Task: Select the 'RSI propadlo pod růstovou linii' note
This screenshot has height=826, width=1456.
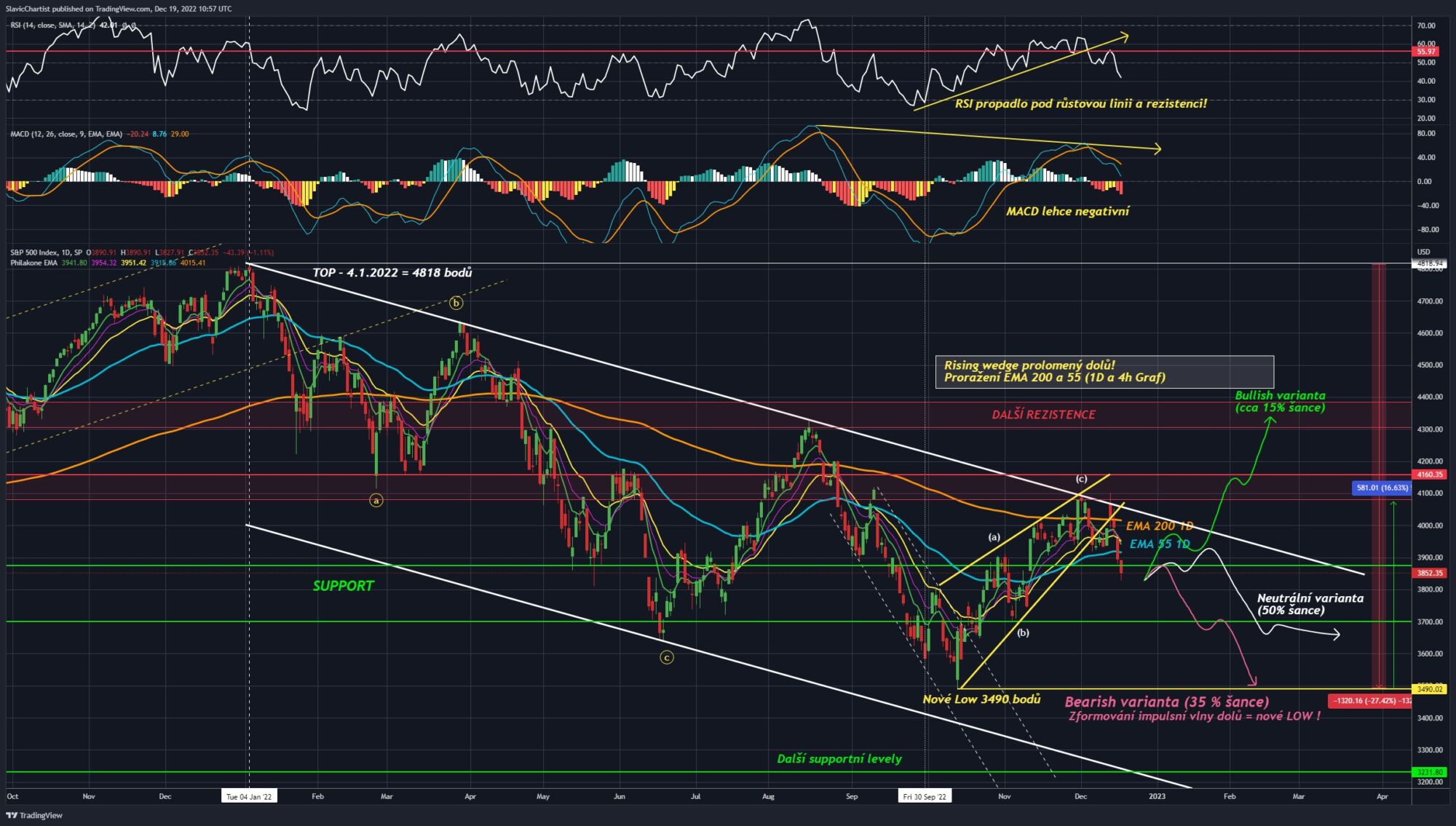Action: coord(1080,103)
